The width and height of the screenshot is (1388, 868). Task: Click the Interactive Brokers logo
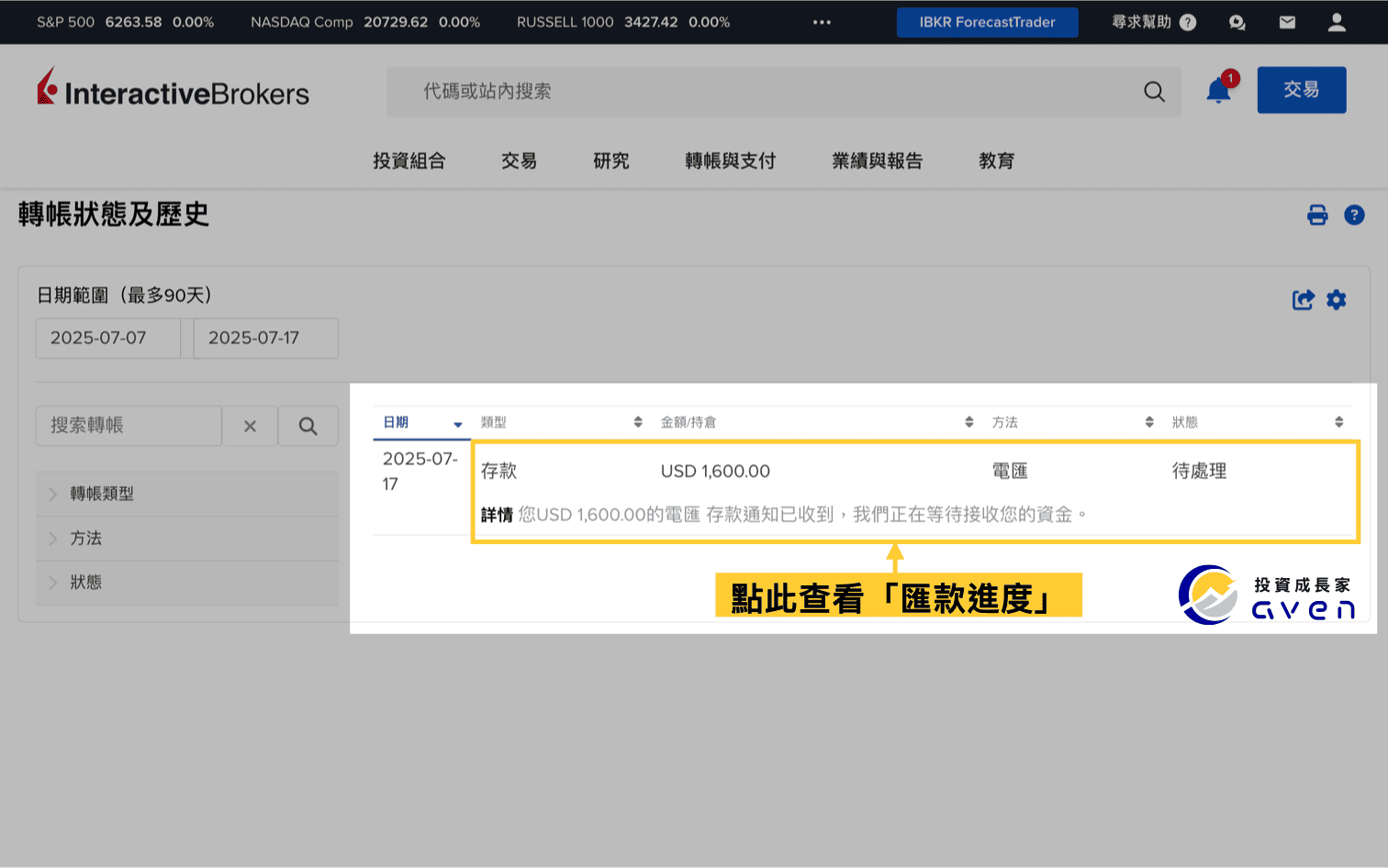pos(173,88)
